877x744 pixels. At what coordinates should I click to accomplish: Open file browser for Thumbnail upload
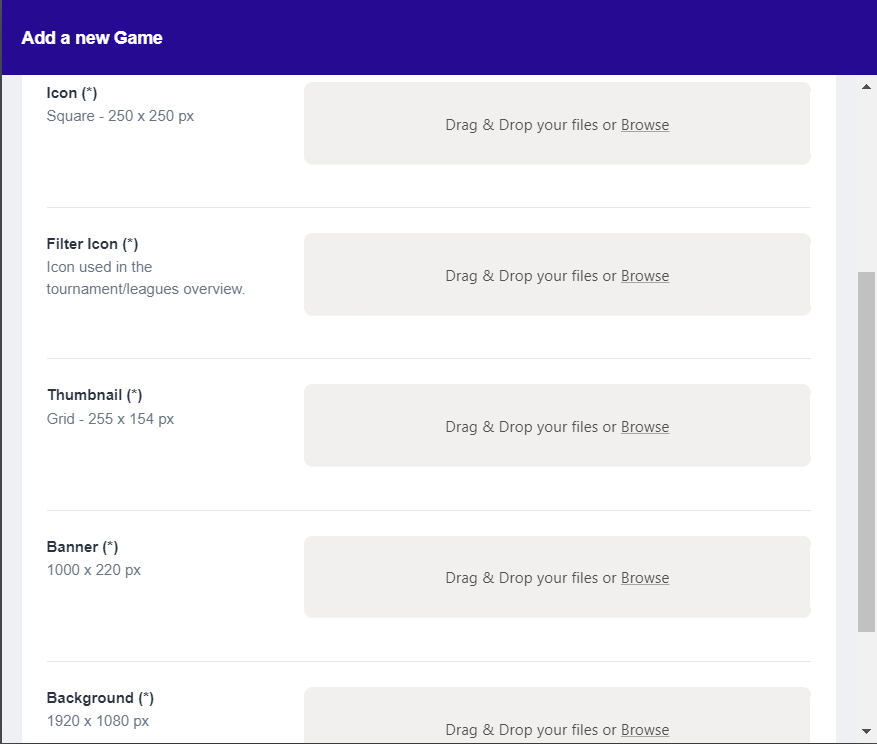[645, 427]
